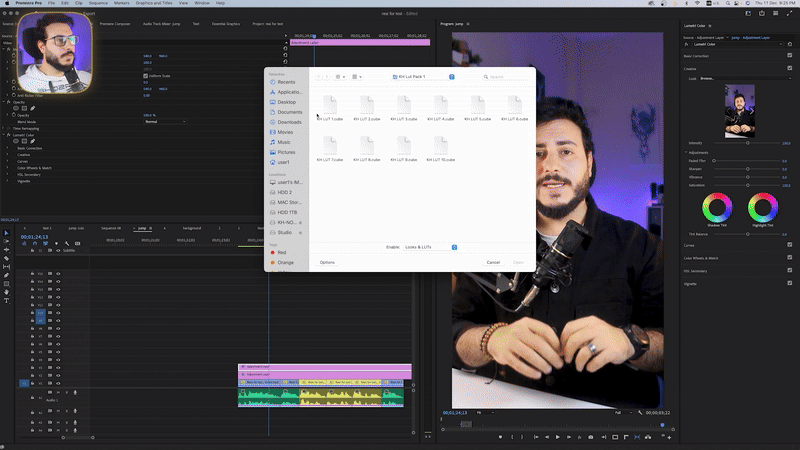Open the Downloads folder in the sidebar
The image size is (800, 450).
pos(289,122)
